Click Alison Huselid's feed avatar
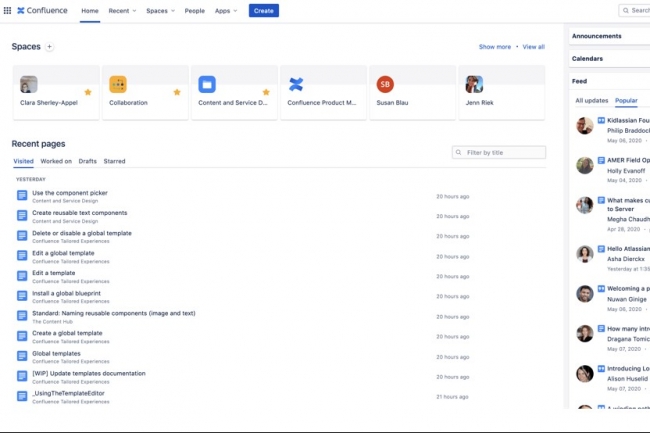The image size is (650, 433). point(585,374)
